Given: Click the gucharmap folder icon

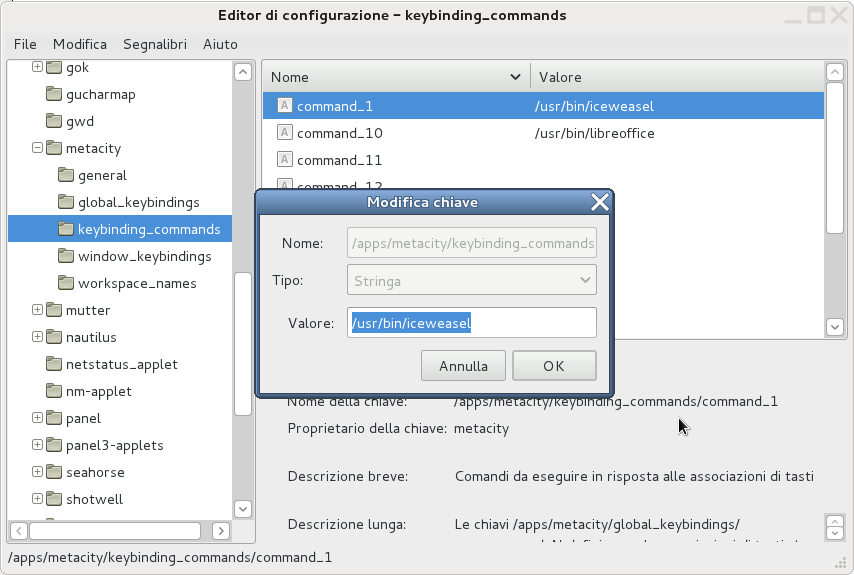Looking at the screenshot, I should tap(54, 95).
